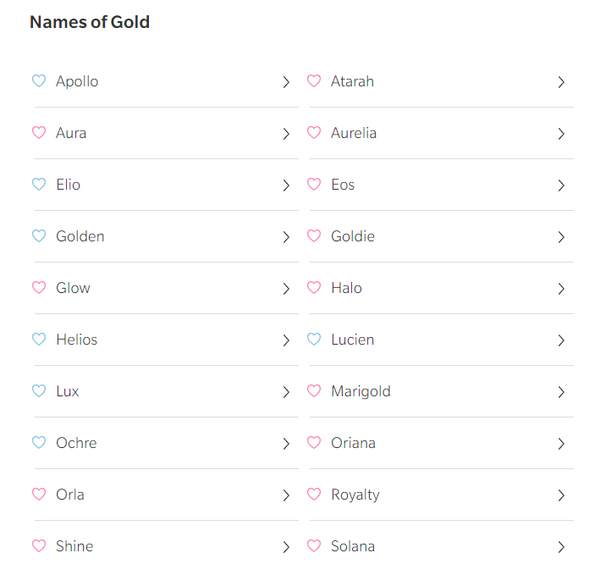Click the arrow at the Ochre row

(286, 444)
